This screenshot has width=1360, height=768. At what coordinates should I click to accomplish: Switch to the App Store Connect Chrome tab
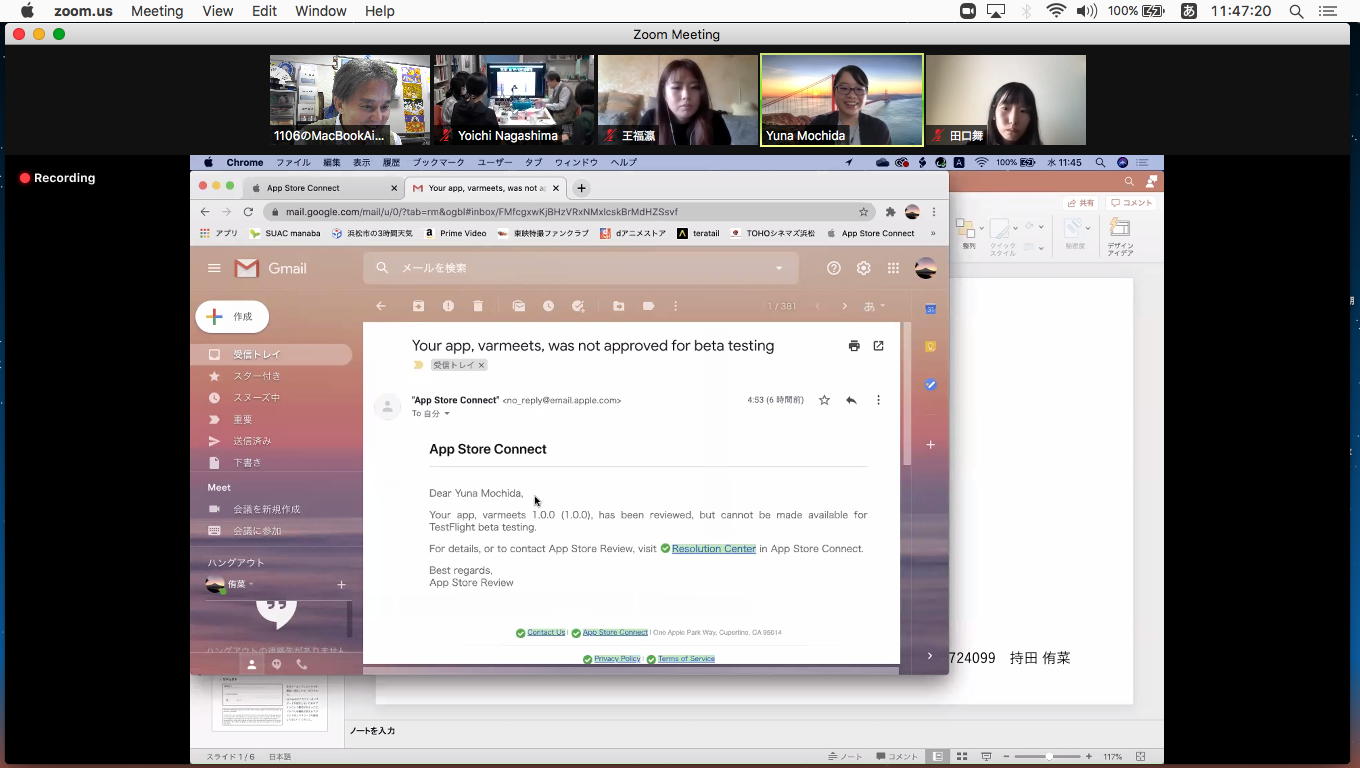coord(324,188)
